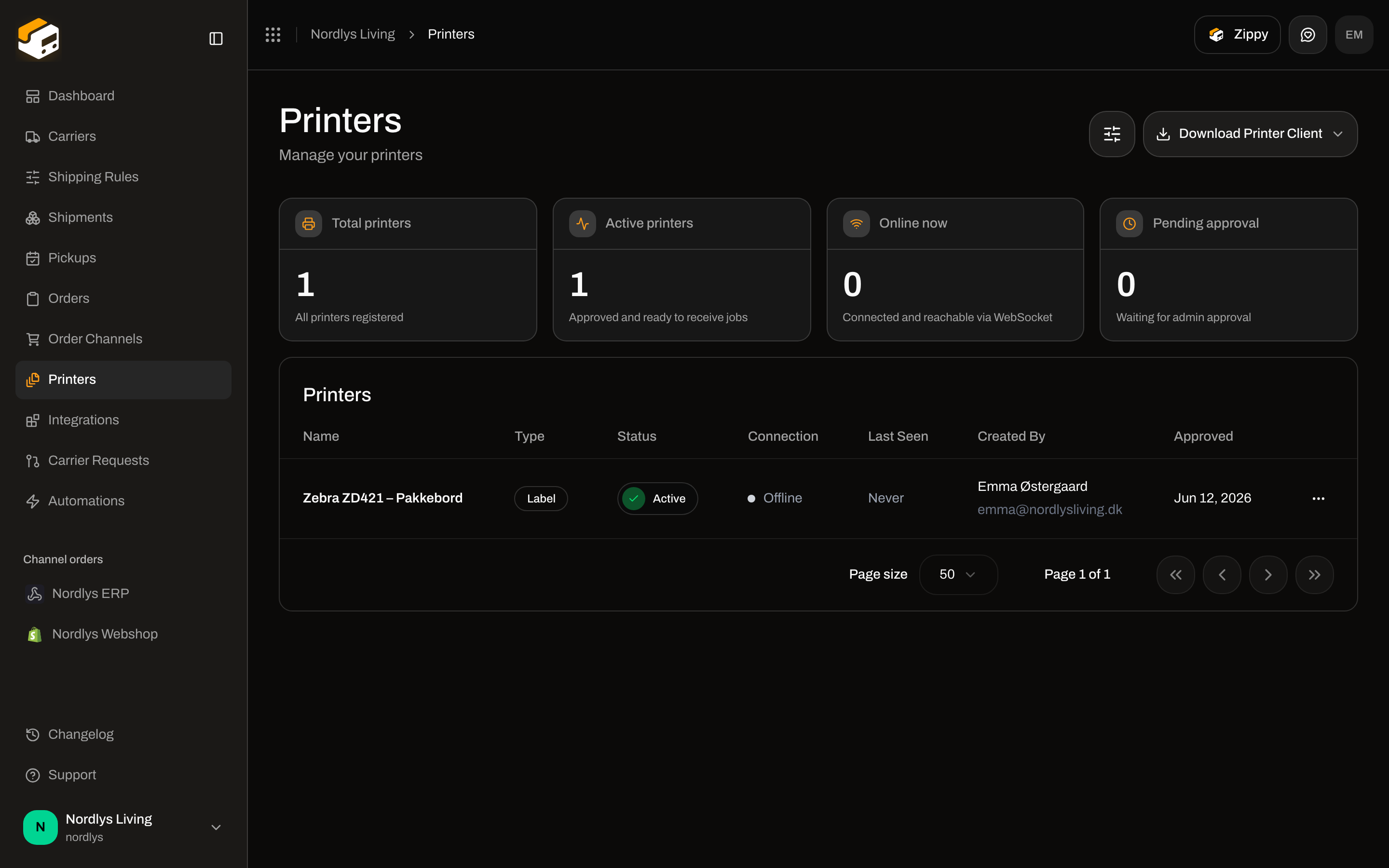Click the Active status badge
The width and height of the screenshot is (1389, 868).
(657, 498)
